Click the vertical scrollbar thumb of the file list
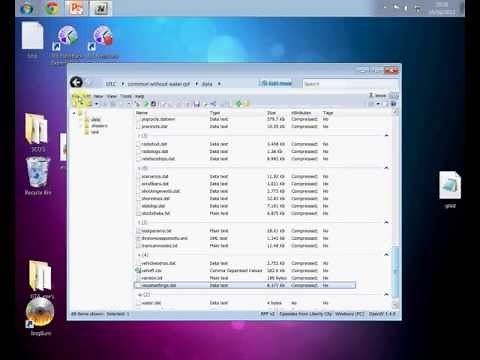 pyautogui.click(x=396, y=272)
